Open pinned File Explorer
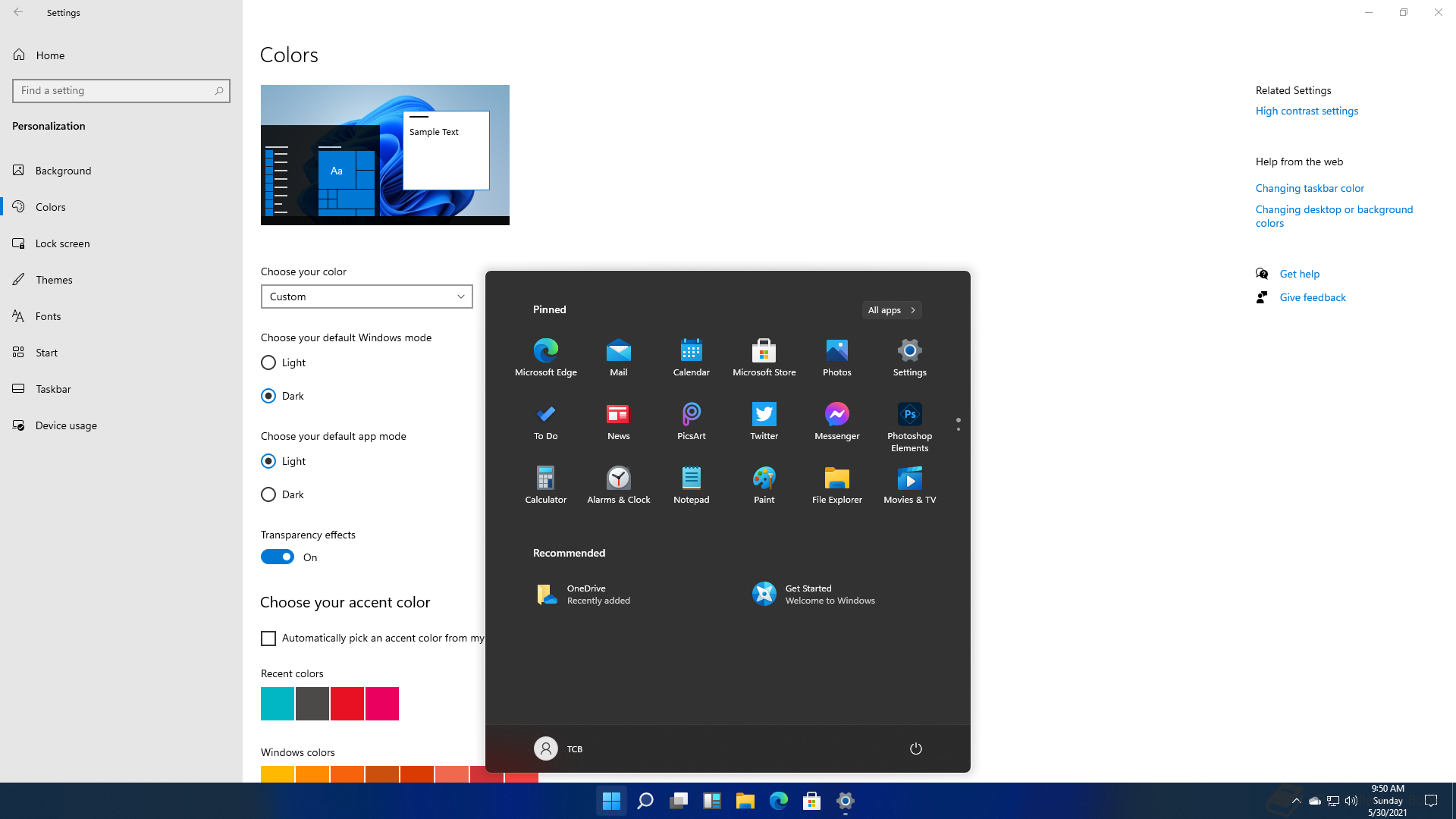 tap(836, 485)
